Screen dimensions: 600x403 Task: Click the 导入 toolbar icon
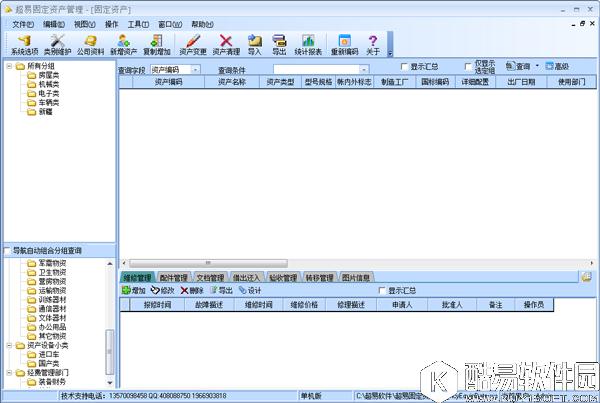tap(254, 45)
